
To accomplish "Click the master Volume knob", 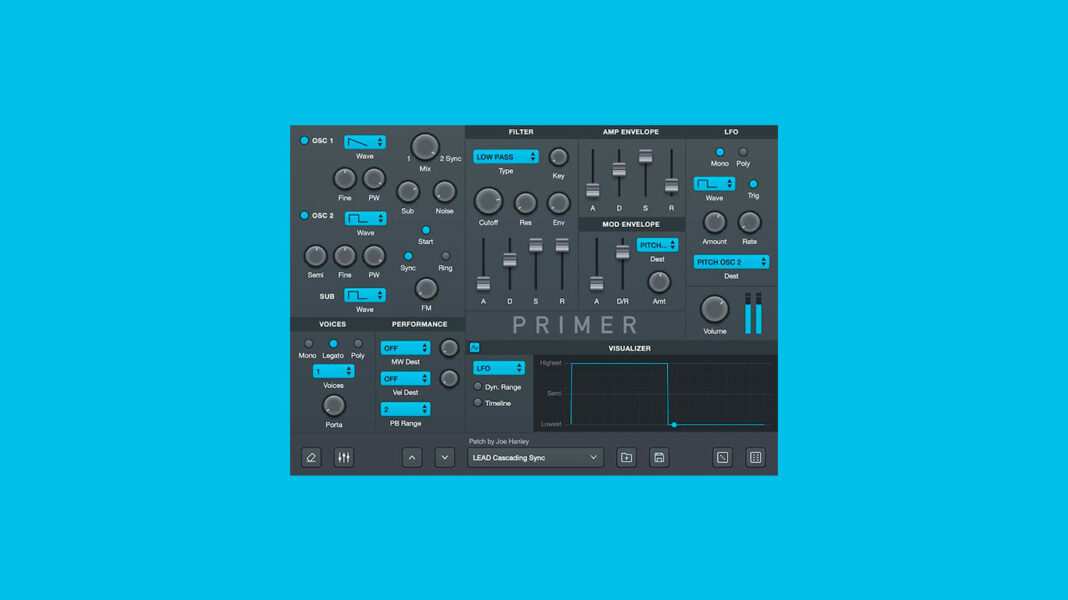I will point(714,310).
